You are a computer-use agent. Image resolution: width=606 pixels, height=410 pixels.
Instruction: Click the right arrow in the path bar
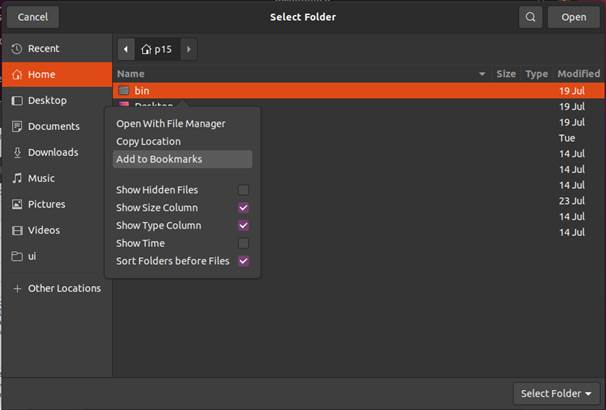189,49
